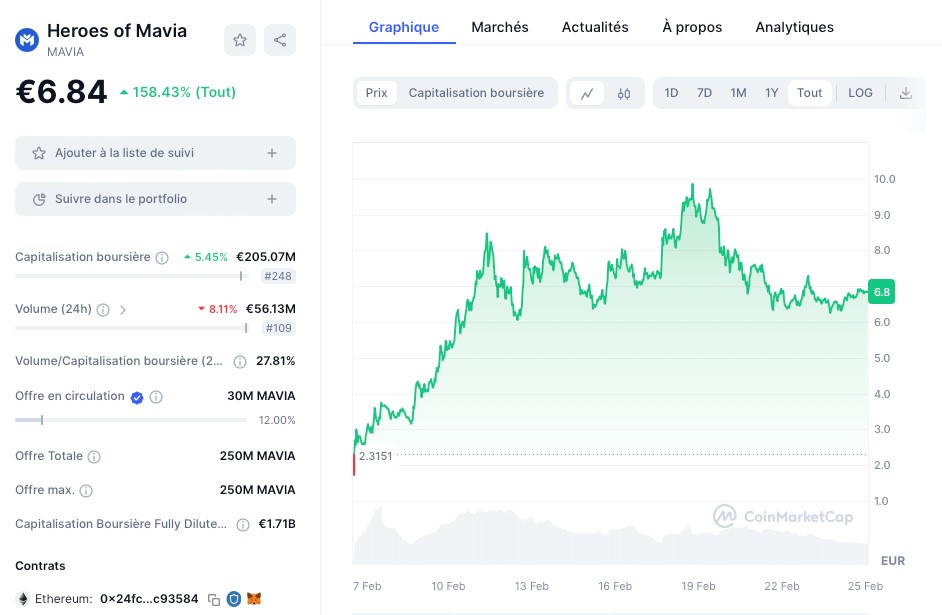This screenshot has height=615, width=942.
Task: Open the Capitalisation boursière info tooltip
Action: 162,257
